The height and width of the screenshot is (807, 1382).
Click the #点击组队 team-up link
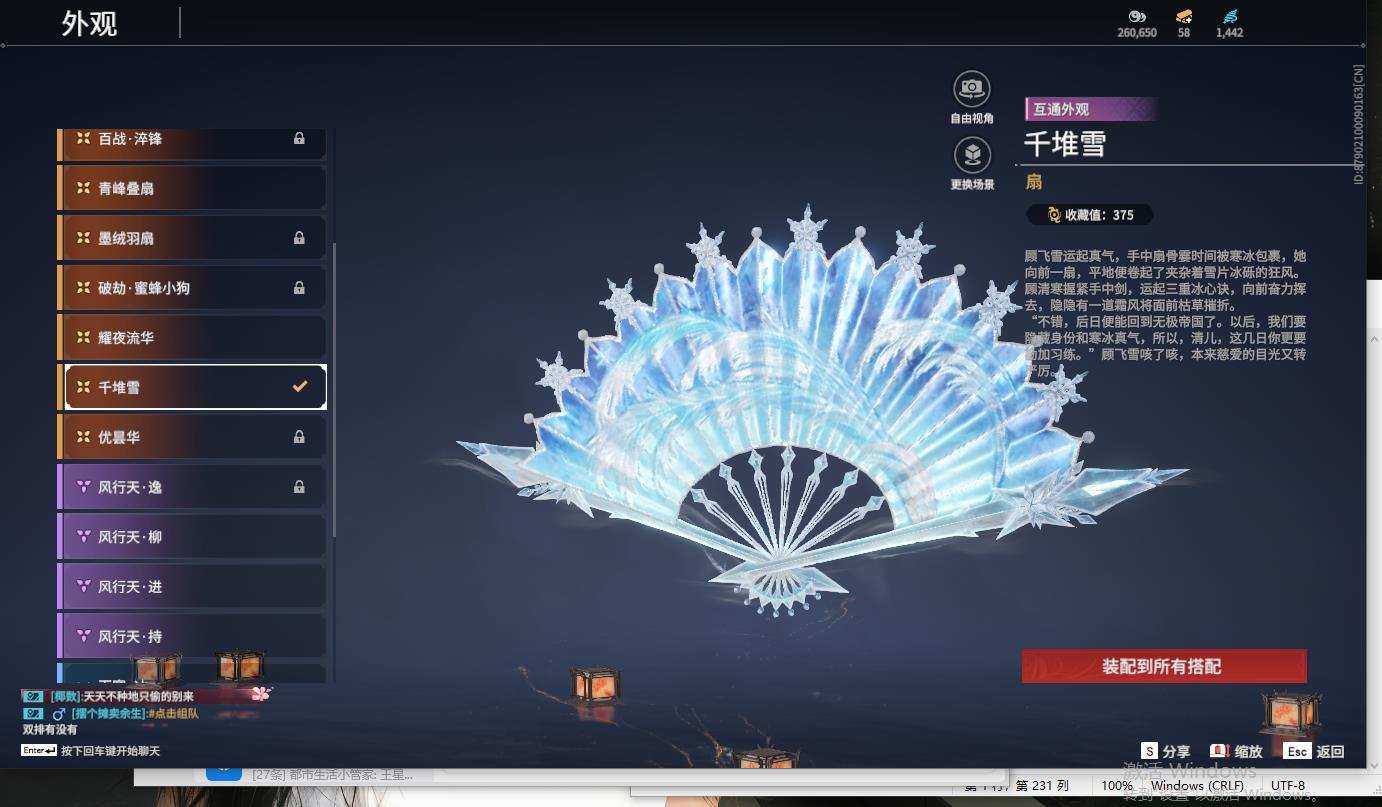[x=173, y=714]
